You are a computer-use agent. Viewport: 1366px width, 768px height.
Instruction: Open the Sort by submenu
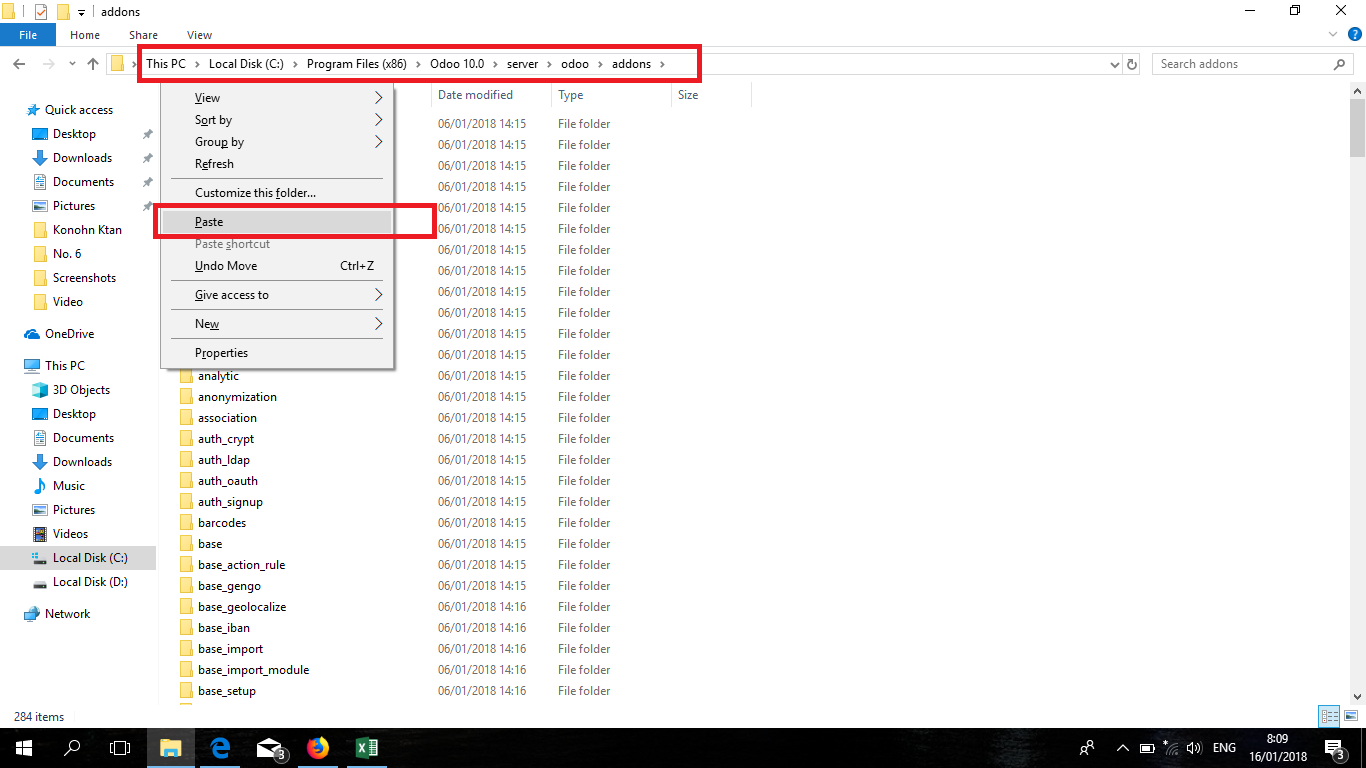click(x=277, y=120)
